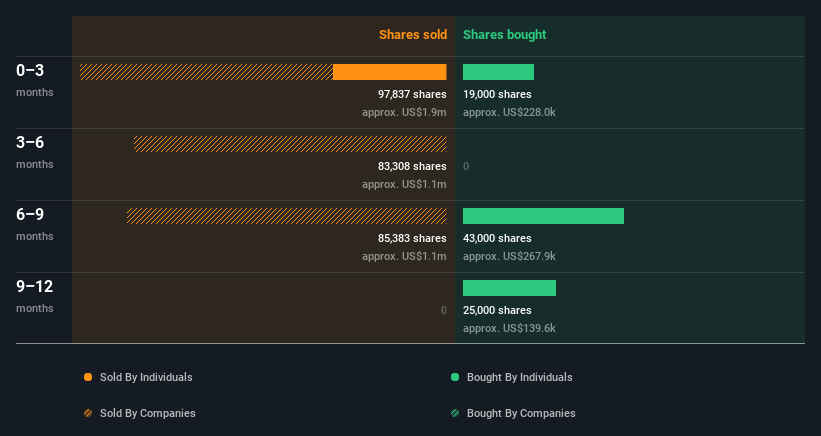Click the orange Sold By Individuals legend dot
Image resolution: width=821 pixels, height=436 pixels.
coord(88,377)
